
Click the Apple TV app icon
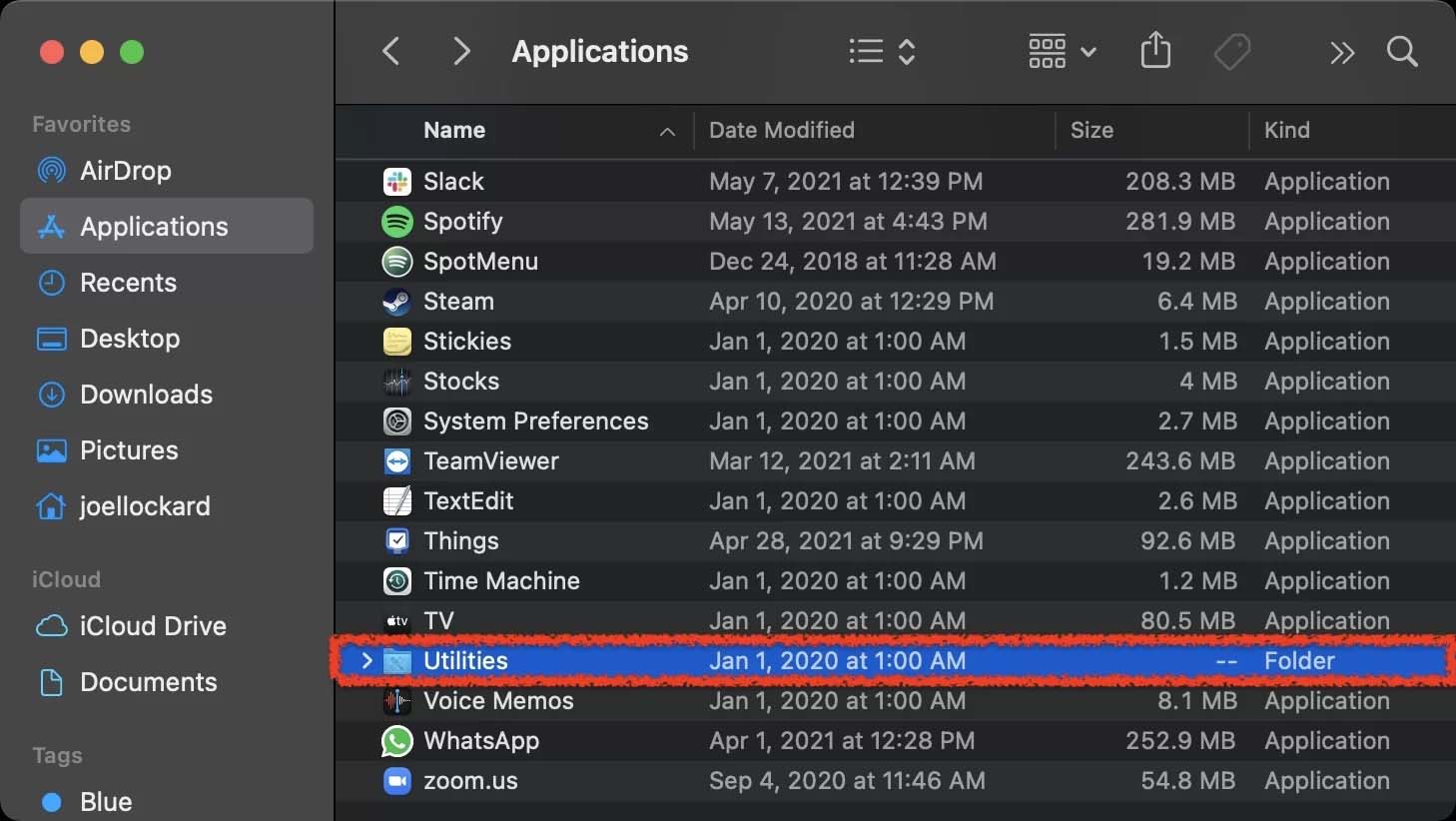point(397,621)
